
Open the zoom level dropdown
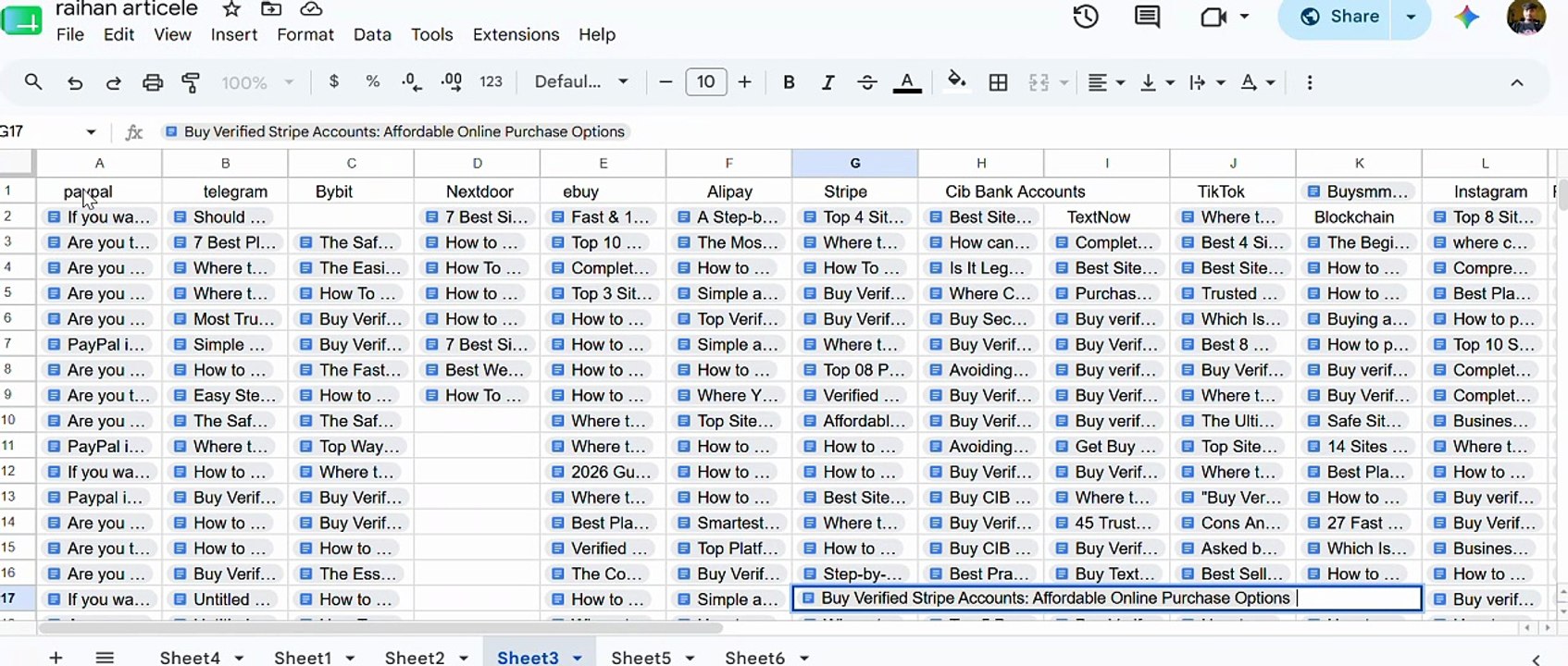pos(257,82)
